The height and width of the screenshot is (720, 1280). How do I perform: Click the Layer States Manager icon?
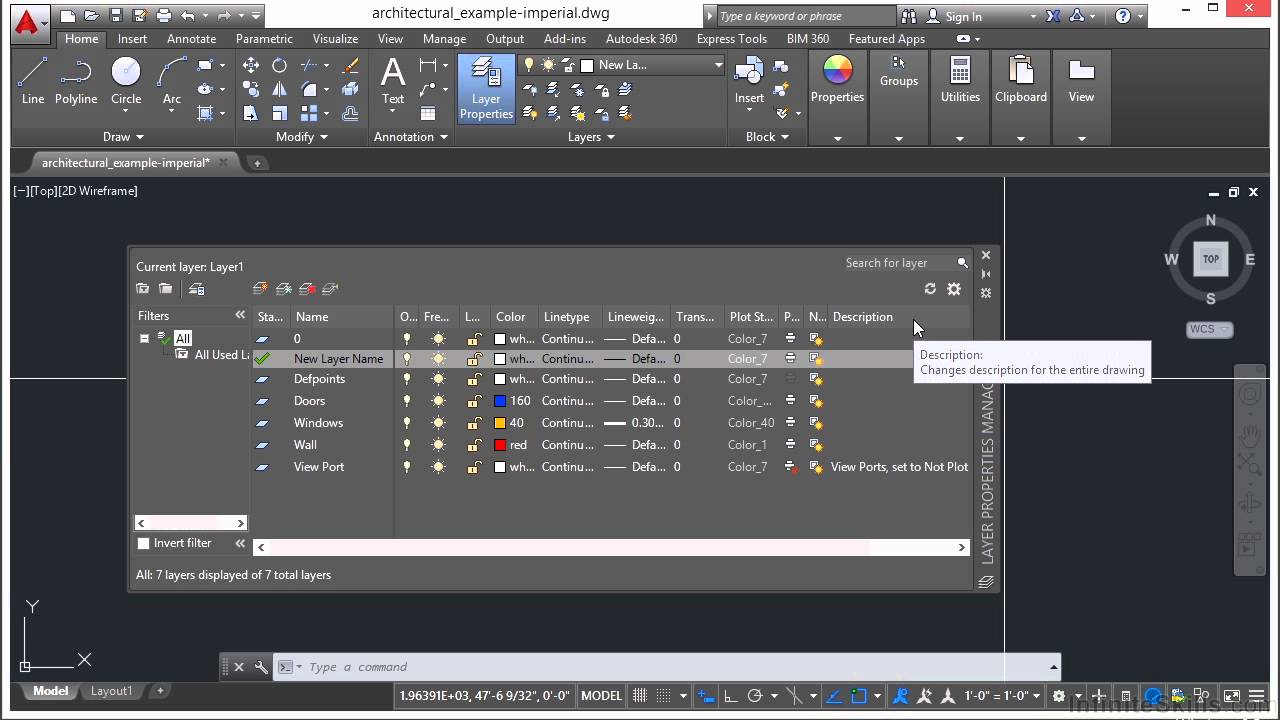click(196, 289)
